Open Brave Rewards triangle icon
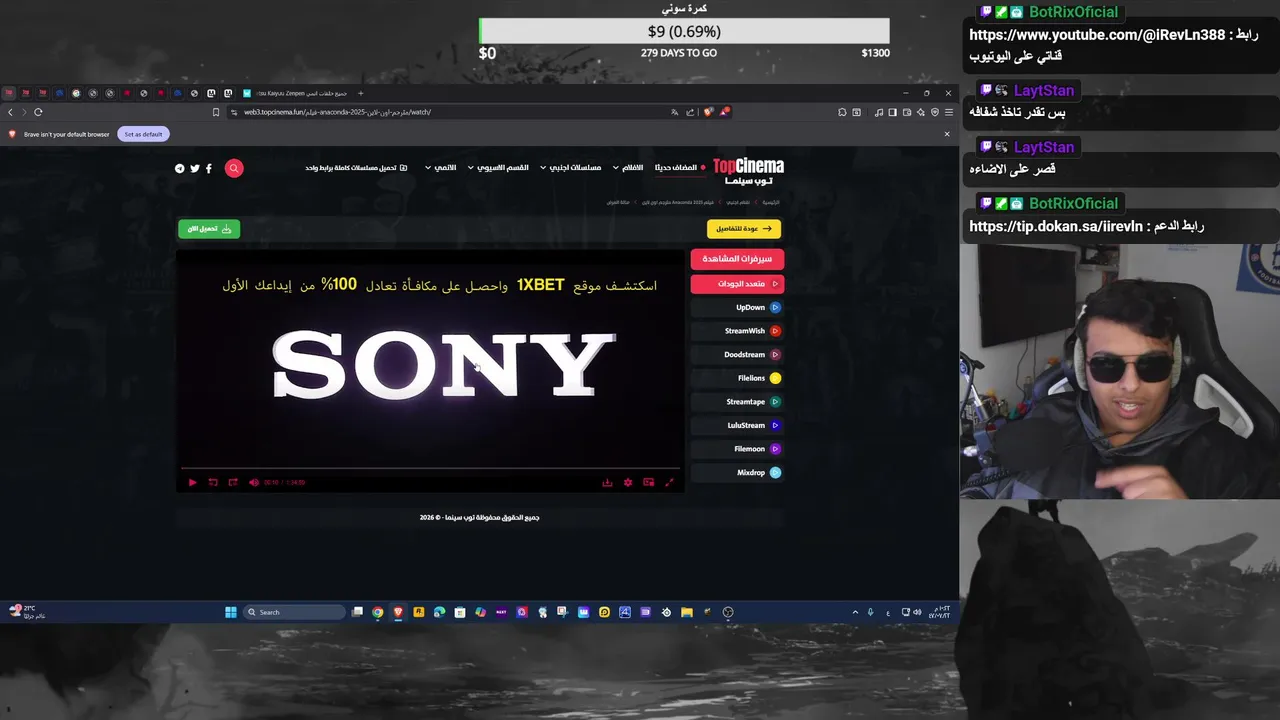Screen dimensions: 1280x720 (724, 112)
